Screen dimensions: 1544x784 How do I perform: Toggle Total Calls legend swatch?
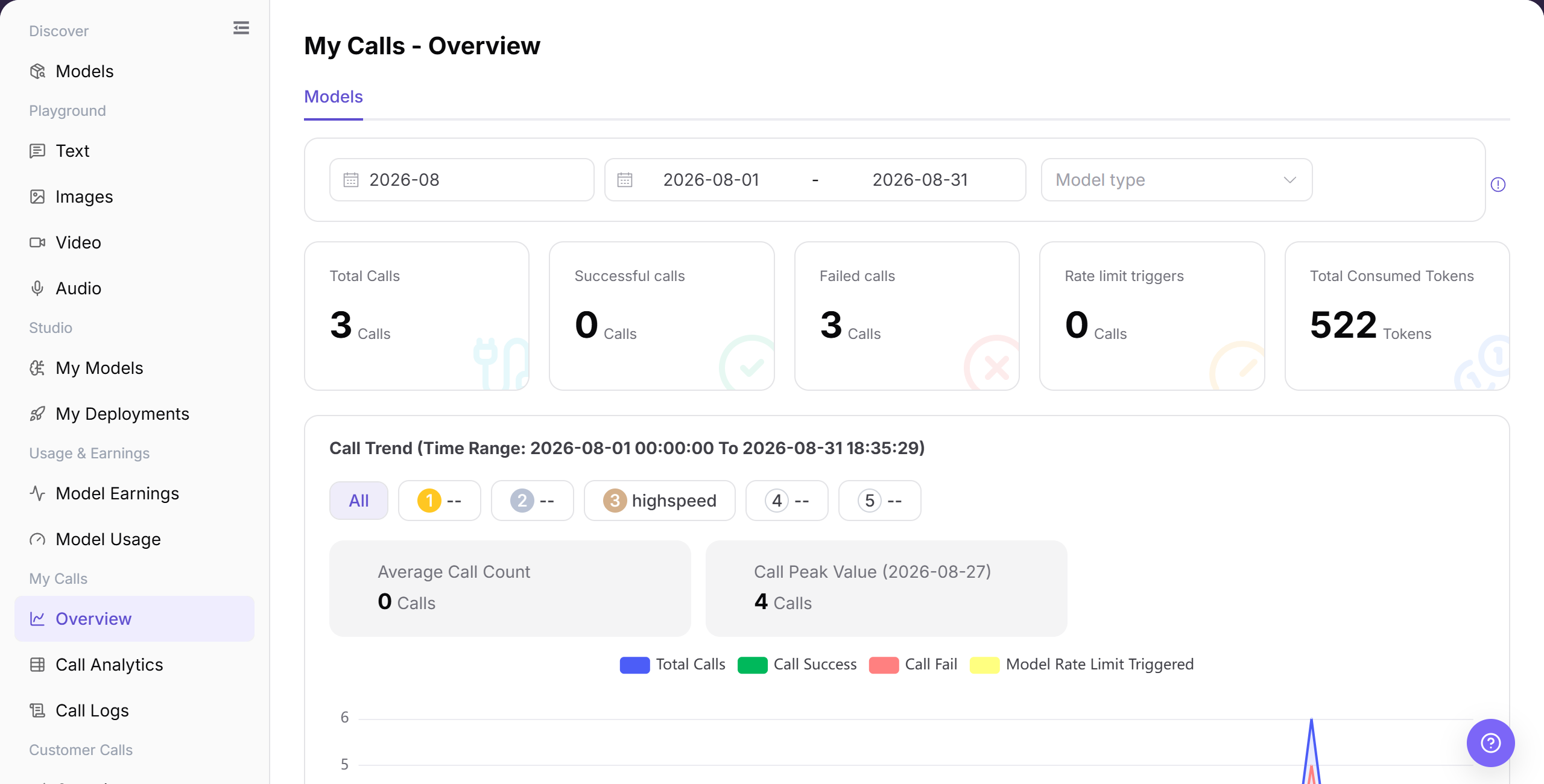tap(634, 665)
